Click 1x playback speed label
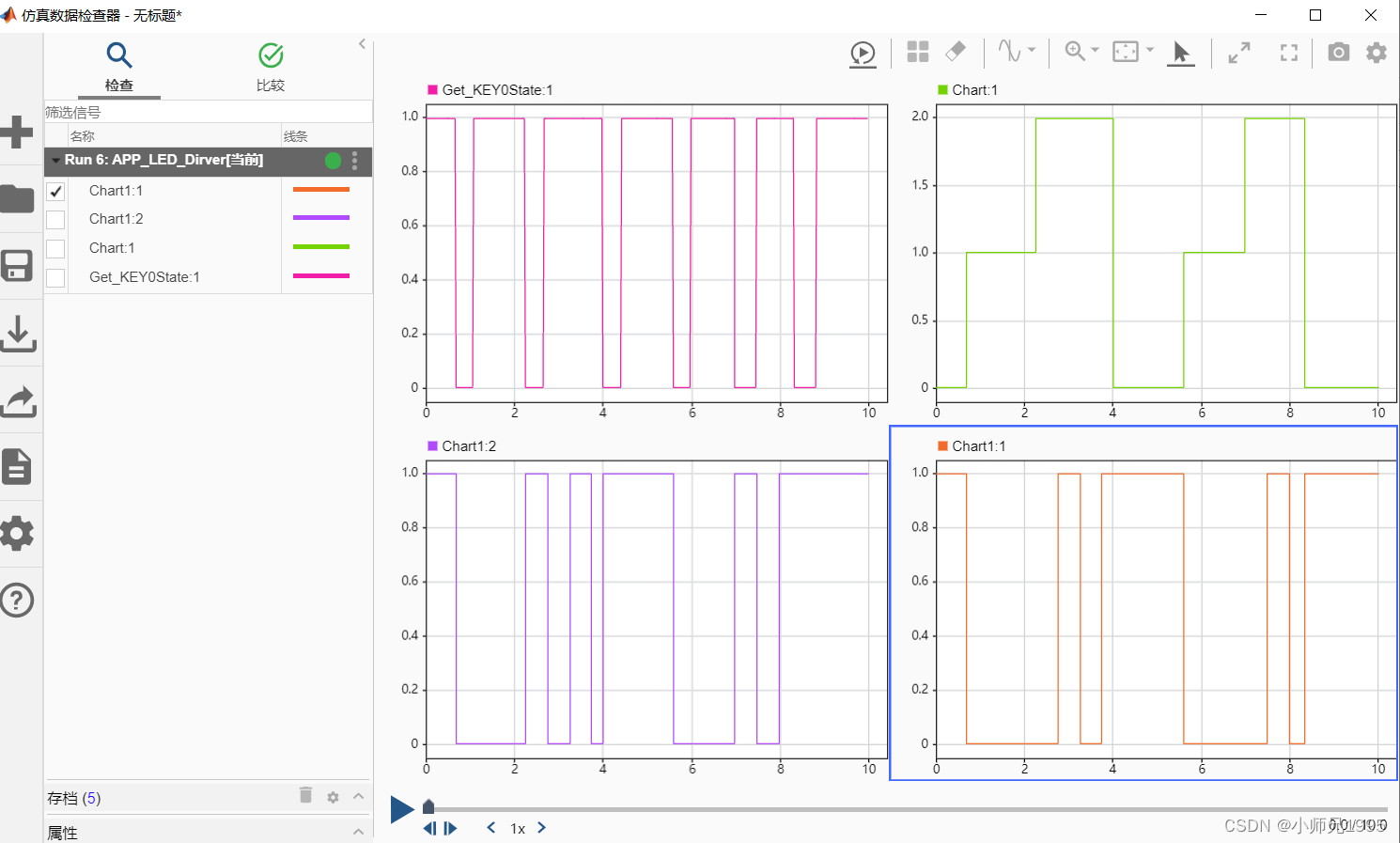The width and height of the screenshot is (1400, 843). 518,828
